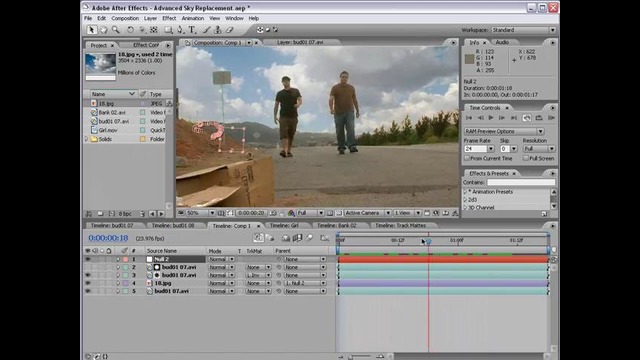Click the Loop option icon in Time Controls
The image size is (640, 360).
(527, 118)
